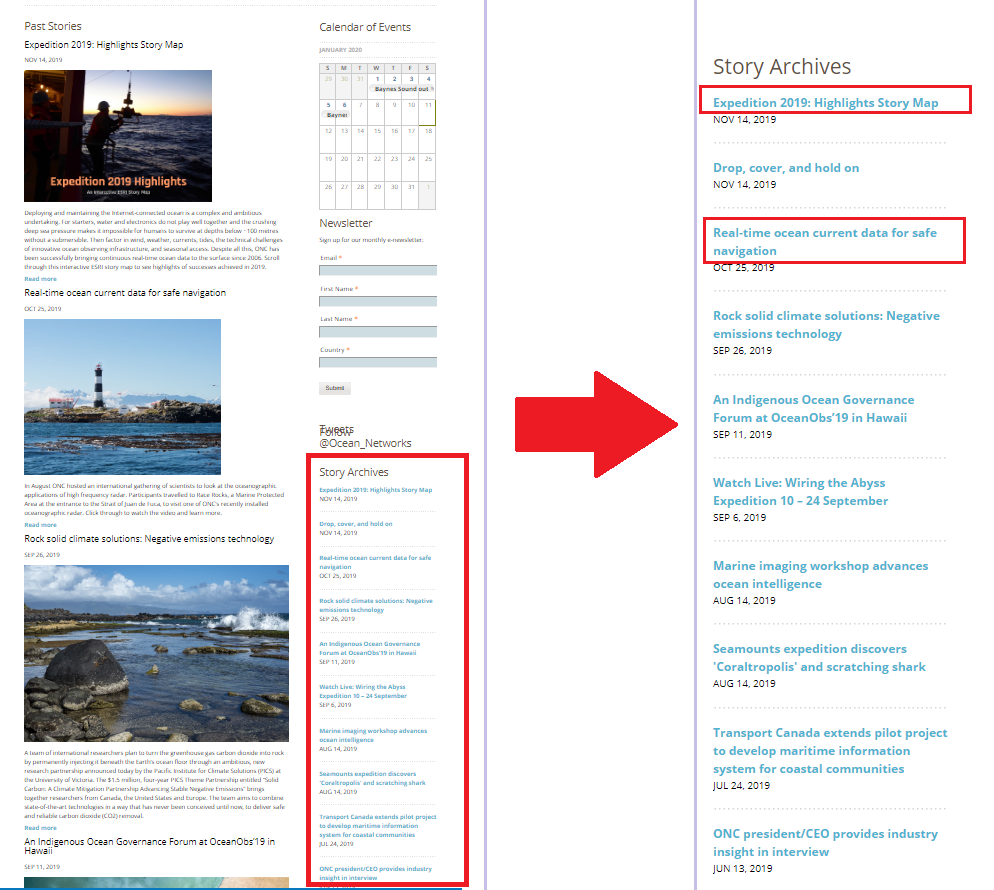994x890 pixels.
Task: Open the 'Baynes Sound out' calendar event
Action: [x=402, y=89]
